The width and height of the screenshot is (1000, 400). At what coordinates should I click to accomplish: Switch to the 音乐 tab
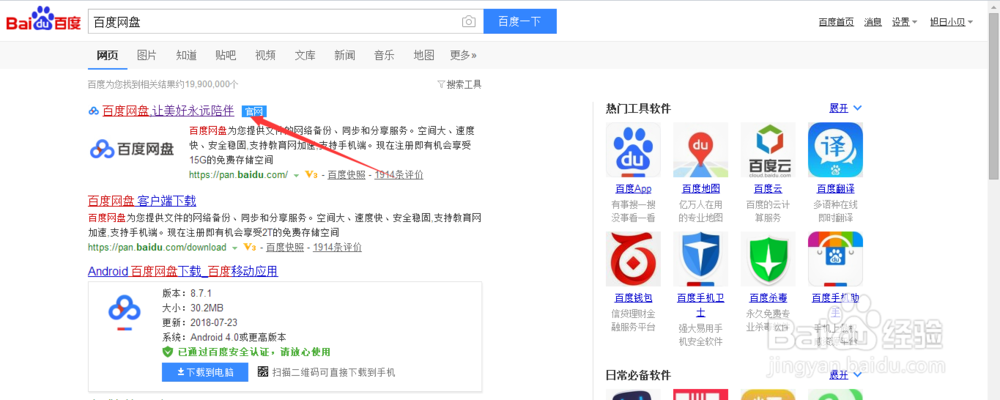click(384, 55)
